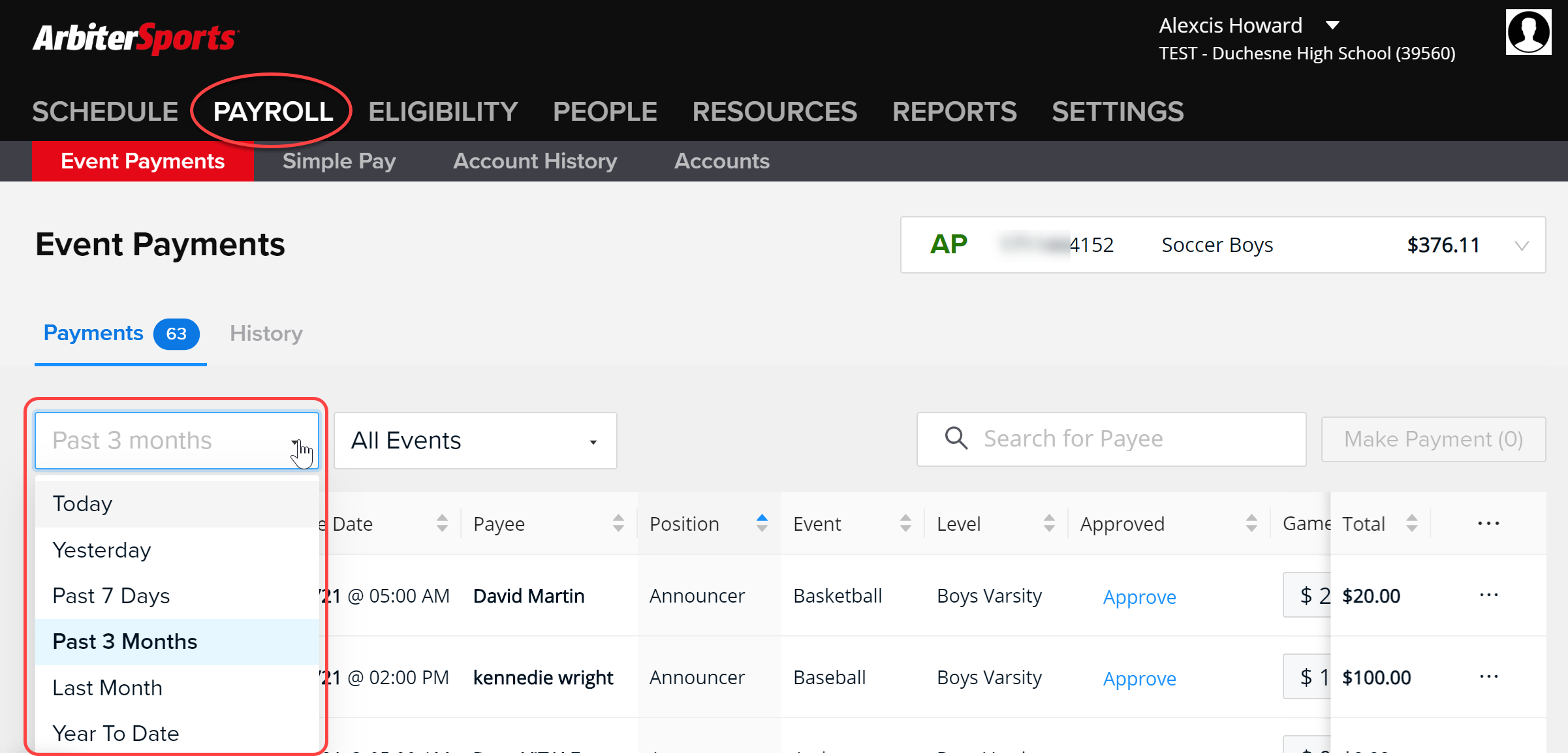Approve kennedie wright's Baseball payment

pyautogui.click(x=1139, y=679)
